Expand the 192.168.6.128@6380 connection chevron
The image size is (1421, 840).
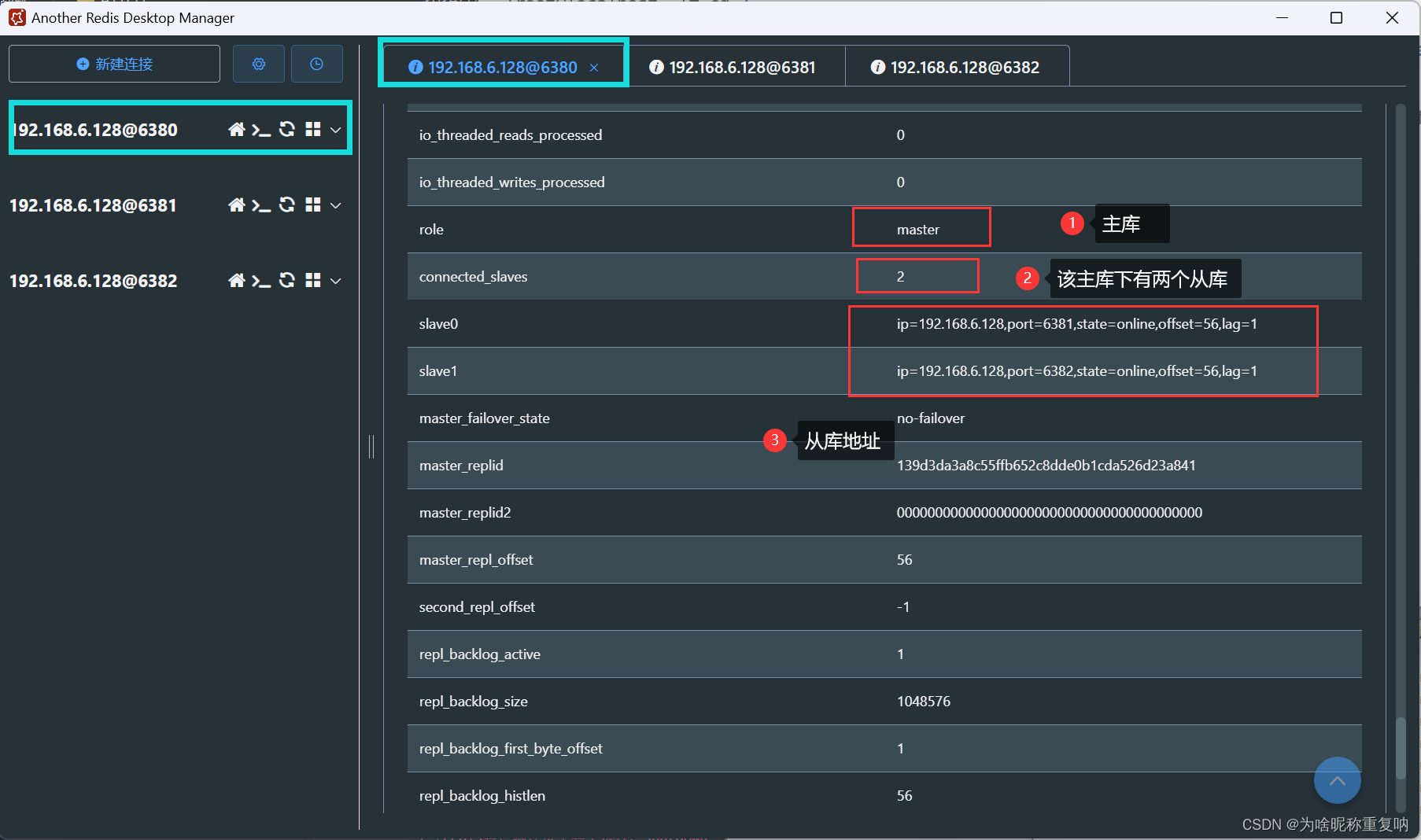pos(336,130)
